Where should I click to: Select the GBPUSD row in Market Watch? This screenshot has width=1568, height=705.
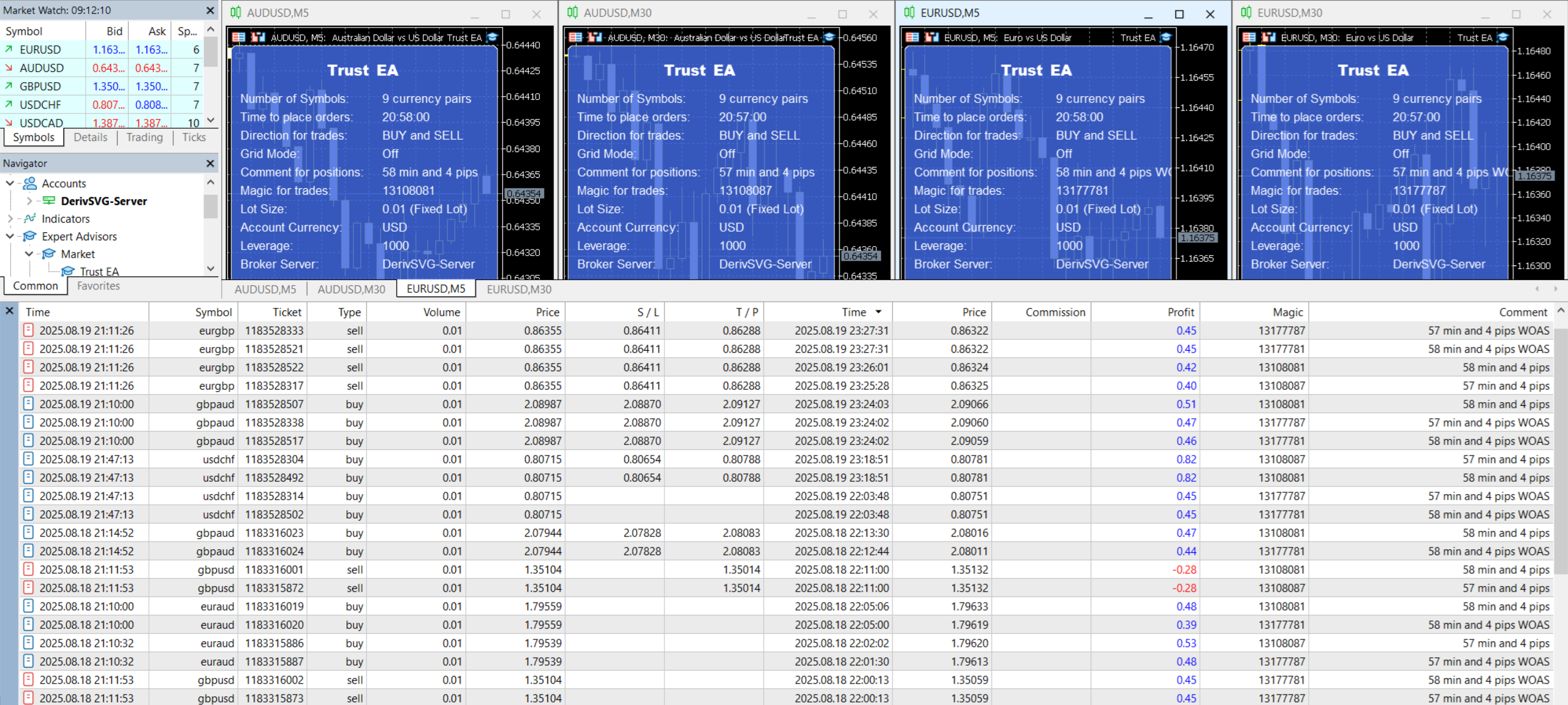click(40, 86)
